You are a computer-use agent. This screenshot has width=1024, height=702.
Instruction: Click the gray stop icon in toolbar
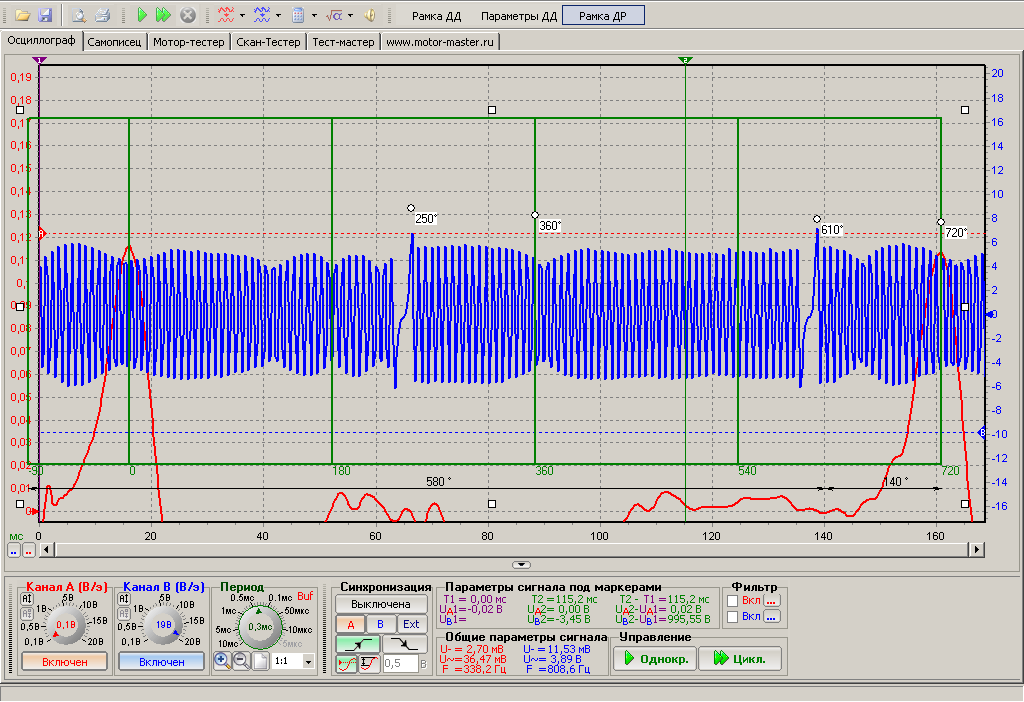coord(187,15)
